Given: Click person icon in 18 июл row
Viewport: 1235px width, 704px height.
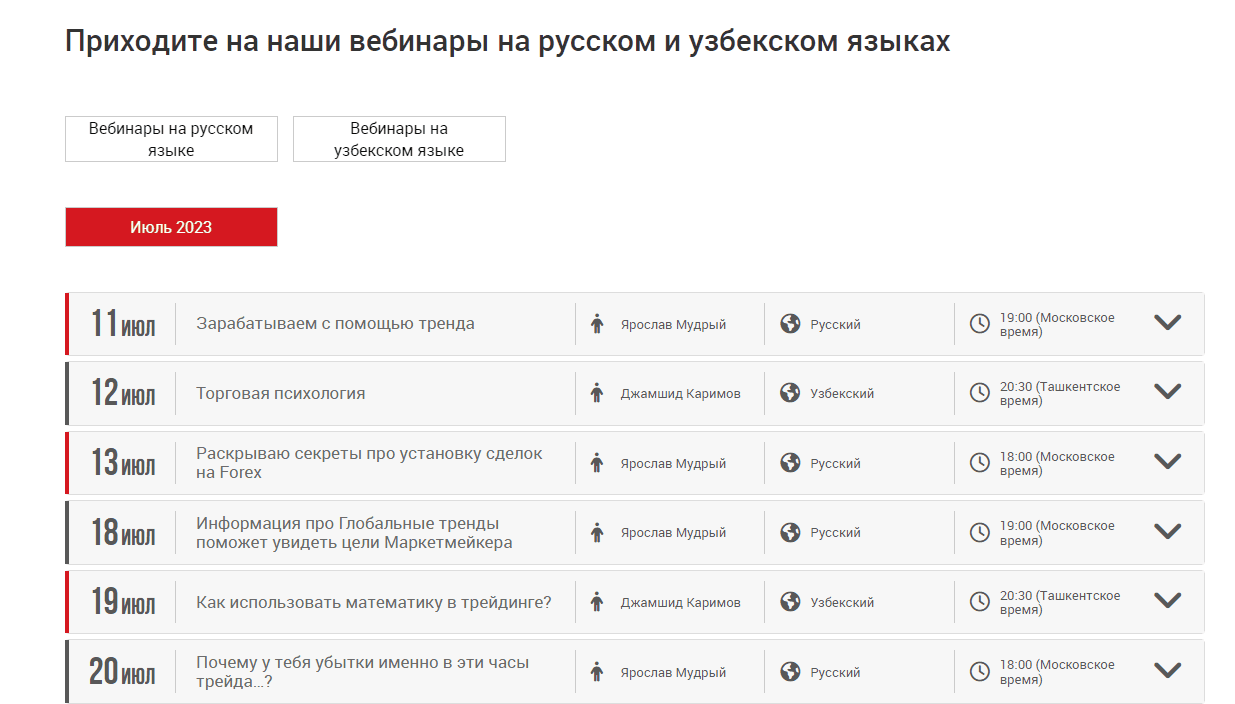Looking at the screenshot, I should pos(597,533).
